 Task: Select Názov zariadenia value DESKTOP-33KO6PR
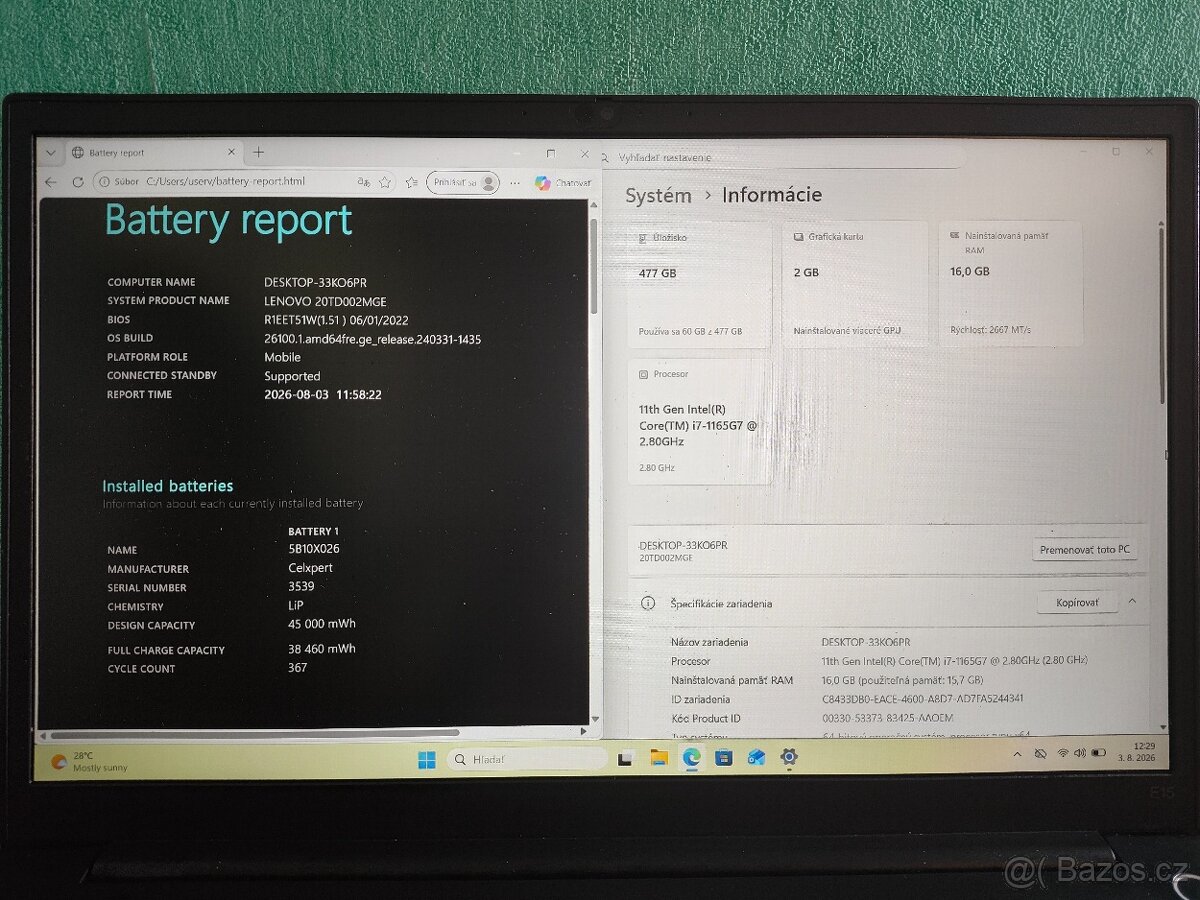click(866, 642)
